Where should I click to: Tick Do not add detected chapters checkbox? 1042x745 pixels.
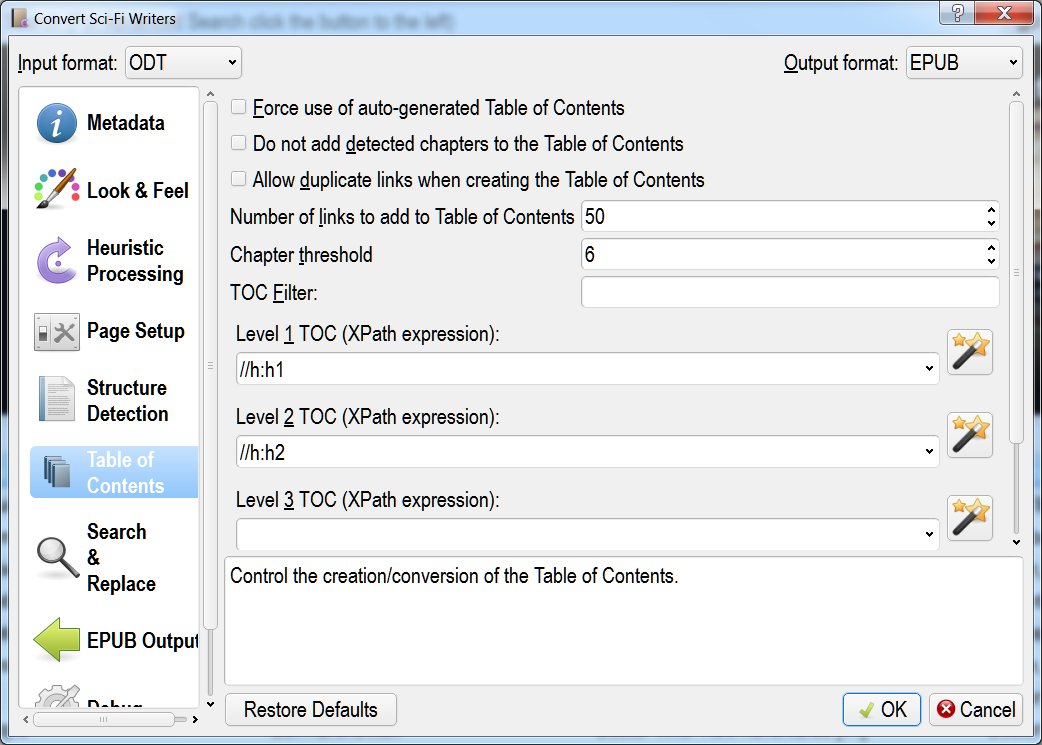(239, 144)
